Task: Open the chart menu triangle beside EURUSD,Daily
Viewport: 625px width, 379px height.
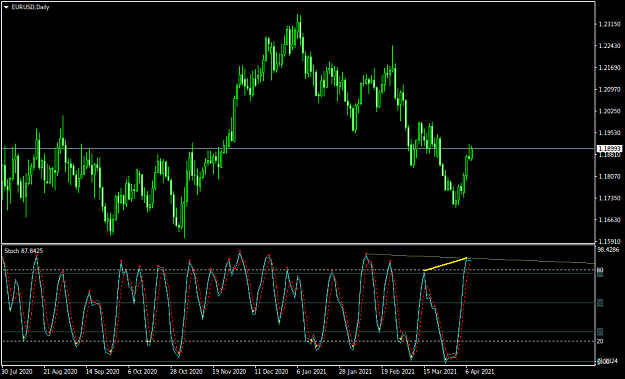Action: 6,7
